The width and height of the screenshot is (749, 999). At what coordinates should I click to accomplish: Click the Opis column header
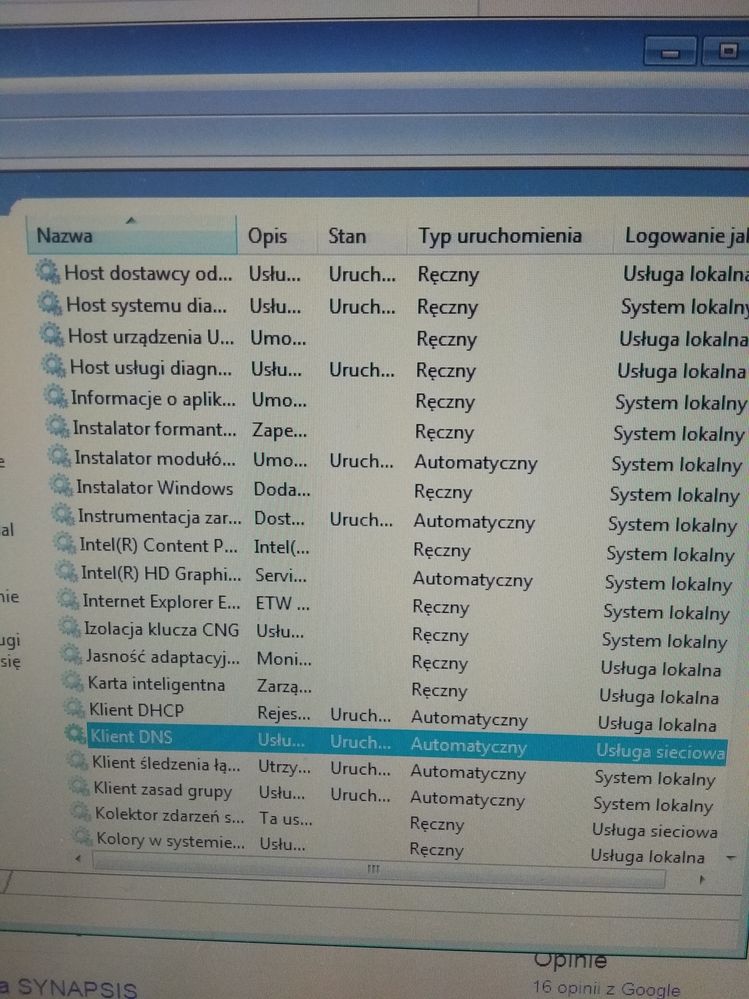click(x=267, y=237)
